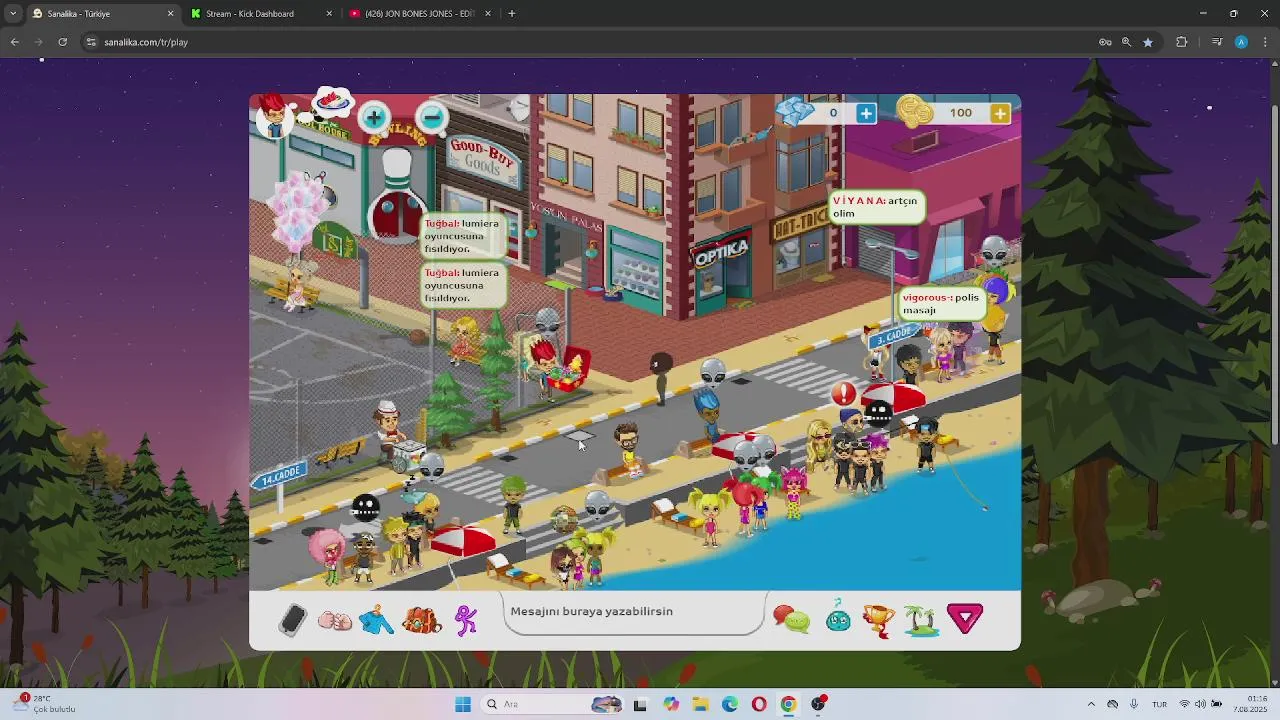Screen dimensions: 1280x720
Task: Click into the 'Mesajını buraya yazabilirsin' message box
Action: (x=634, y=611)
